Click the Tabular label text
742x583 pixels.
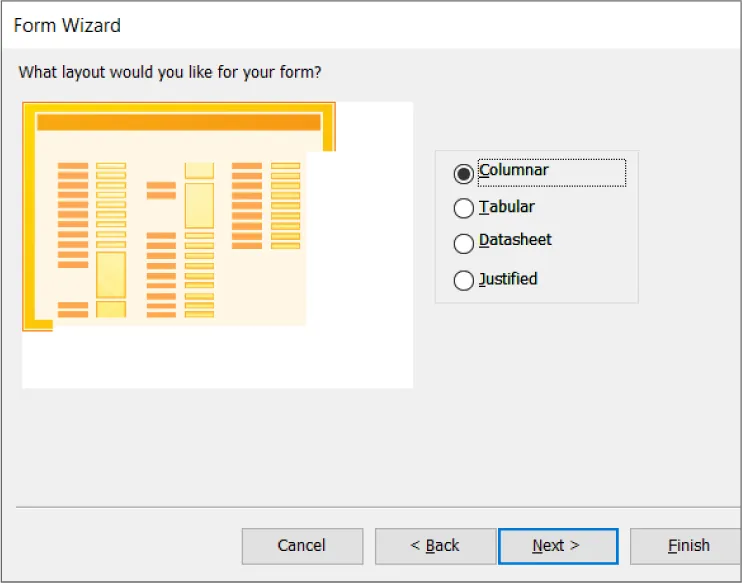tap(507, 207)
